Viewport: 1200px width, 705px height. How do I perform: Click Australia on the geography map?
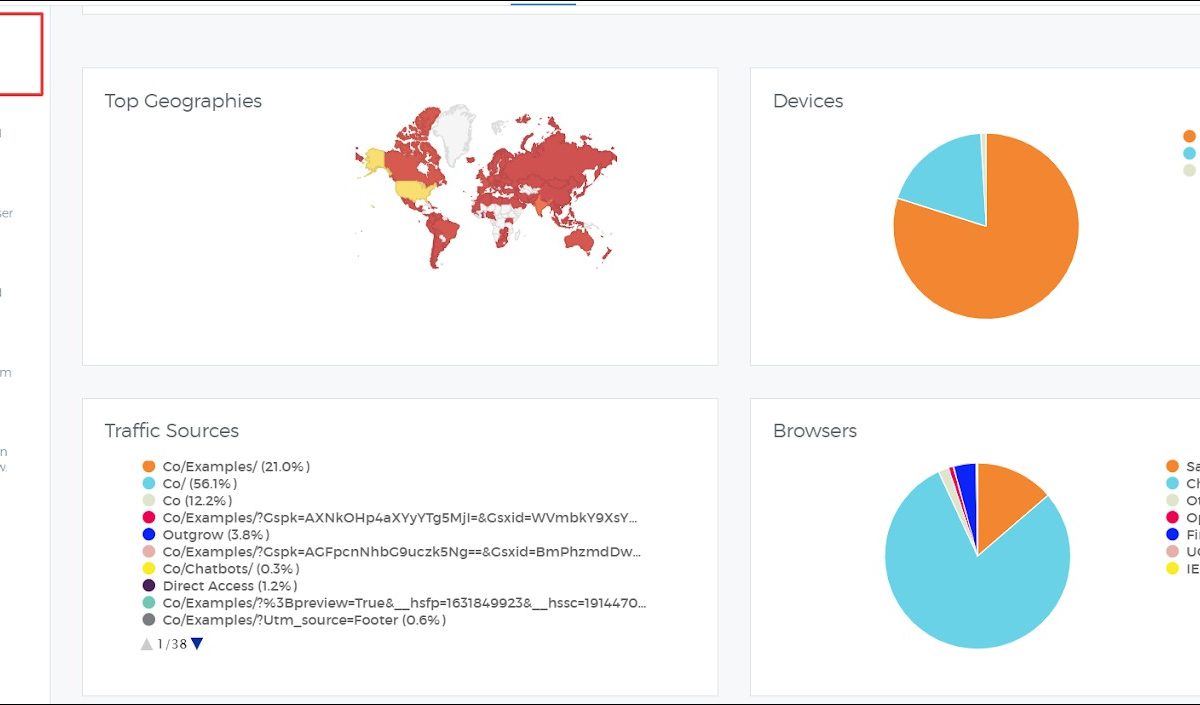[581, 240]
